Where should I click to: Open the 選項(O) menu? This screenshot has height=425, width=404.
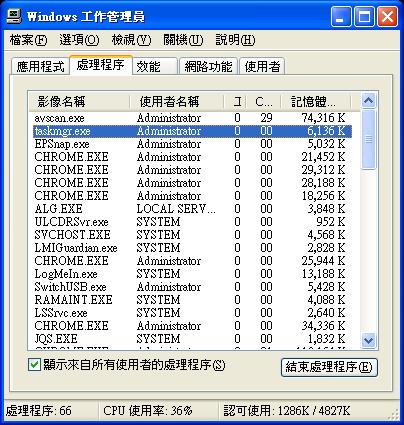coord(79,40)
